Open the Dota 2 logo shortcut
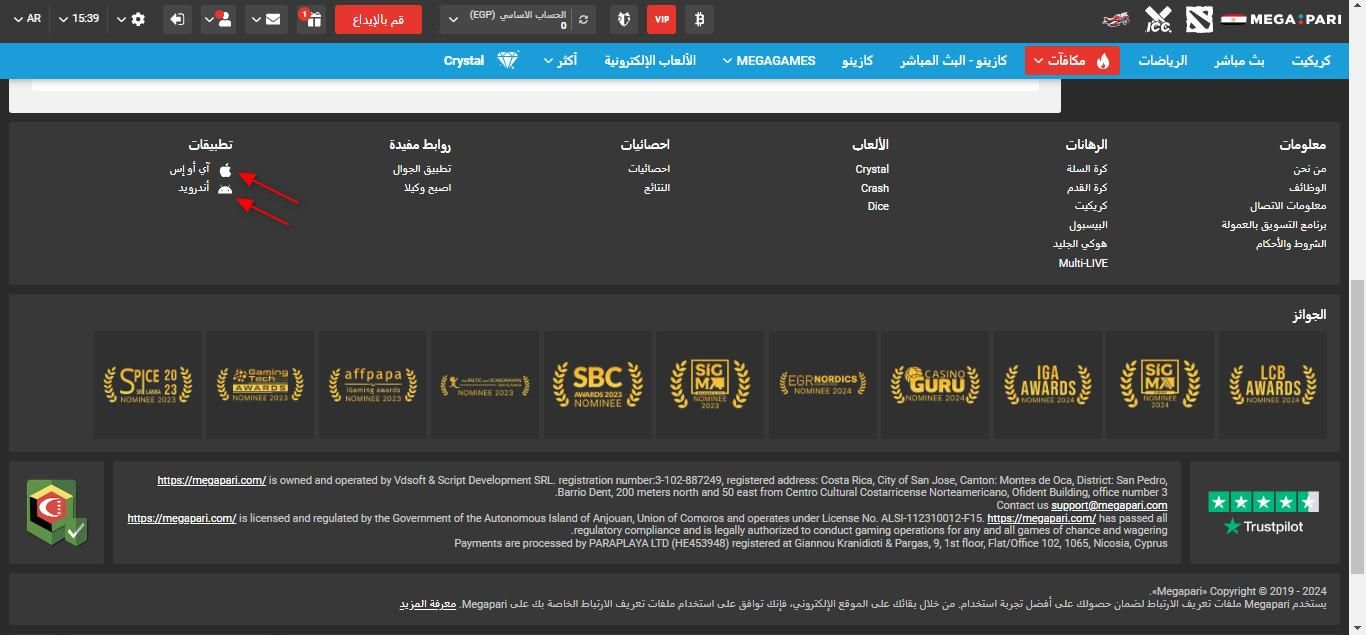The width and height of the screenshot is (1366, 635). click(1198, 19)
